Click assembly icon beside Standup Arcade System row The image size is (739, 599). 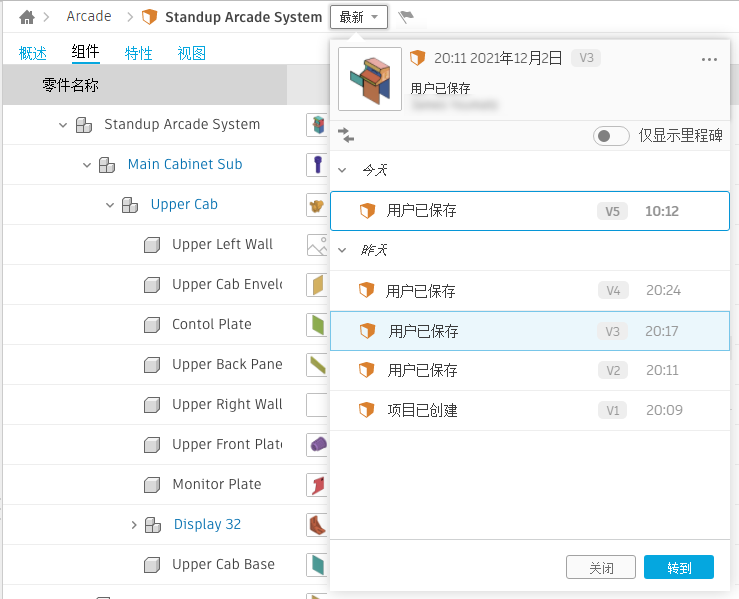[84, 125]
